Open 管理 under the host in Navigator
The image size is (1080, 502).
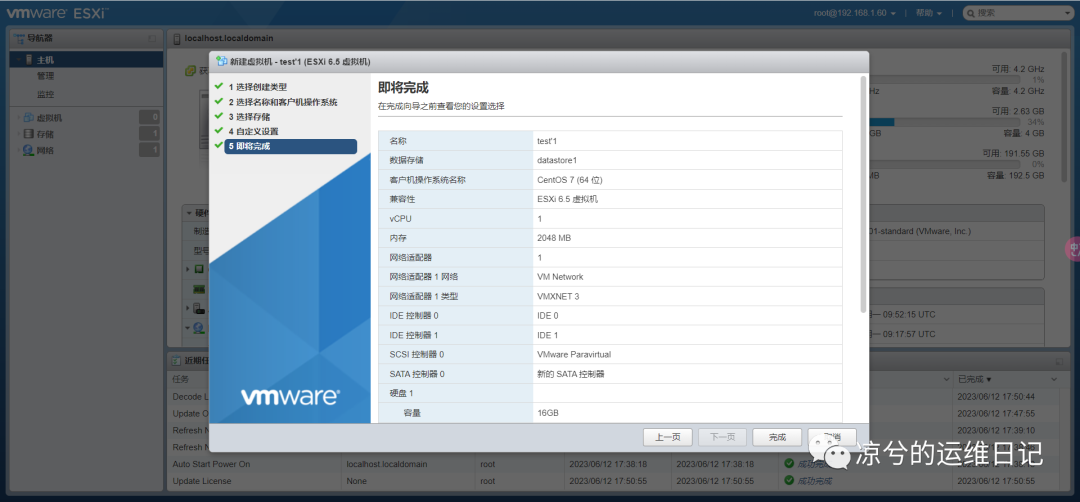point(45,76)
